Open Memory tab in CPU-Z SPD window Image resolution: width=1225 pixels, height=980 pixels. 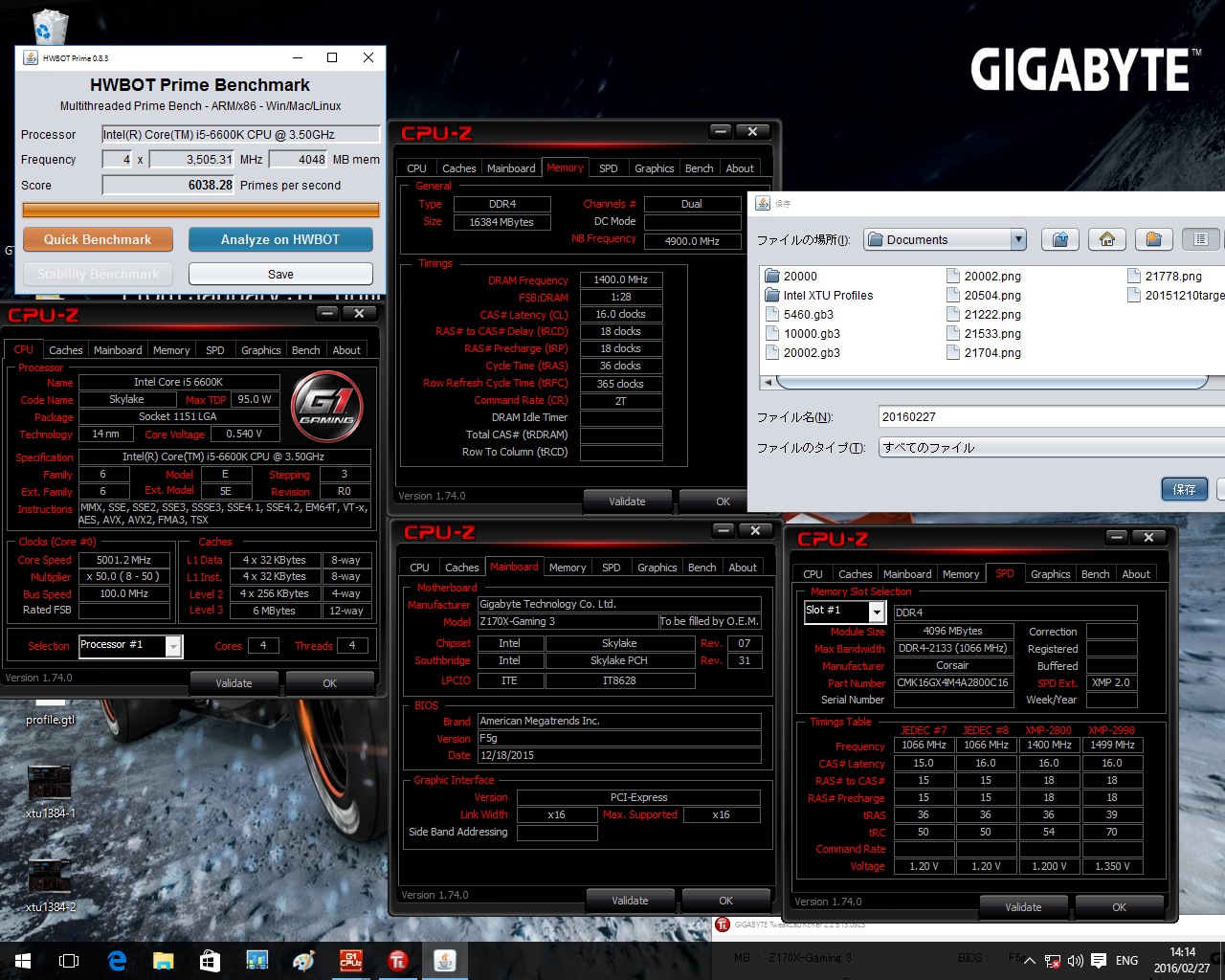click(961, 574)
